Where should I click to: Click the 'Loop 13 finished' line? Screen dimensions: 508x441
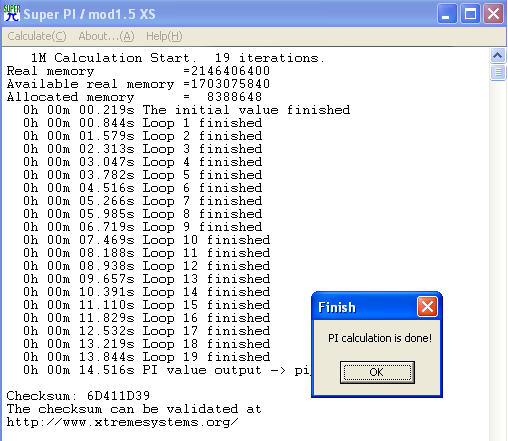point(146,279)
